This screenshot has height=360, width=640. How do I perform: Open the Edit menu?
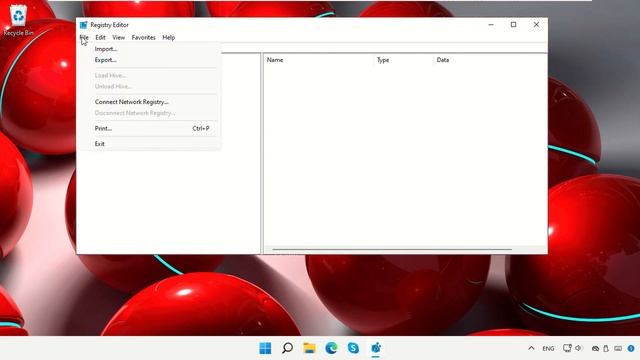click(x=100, y=38)
